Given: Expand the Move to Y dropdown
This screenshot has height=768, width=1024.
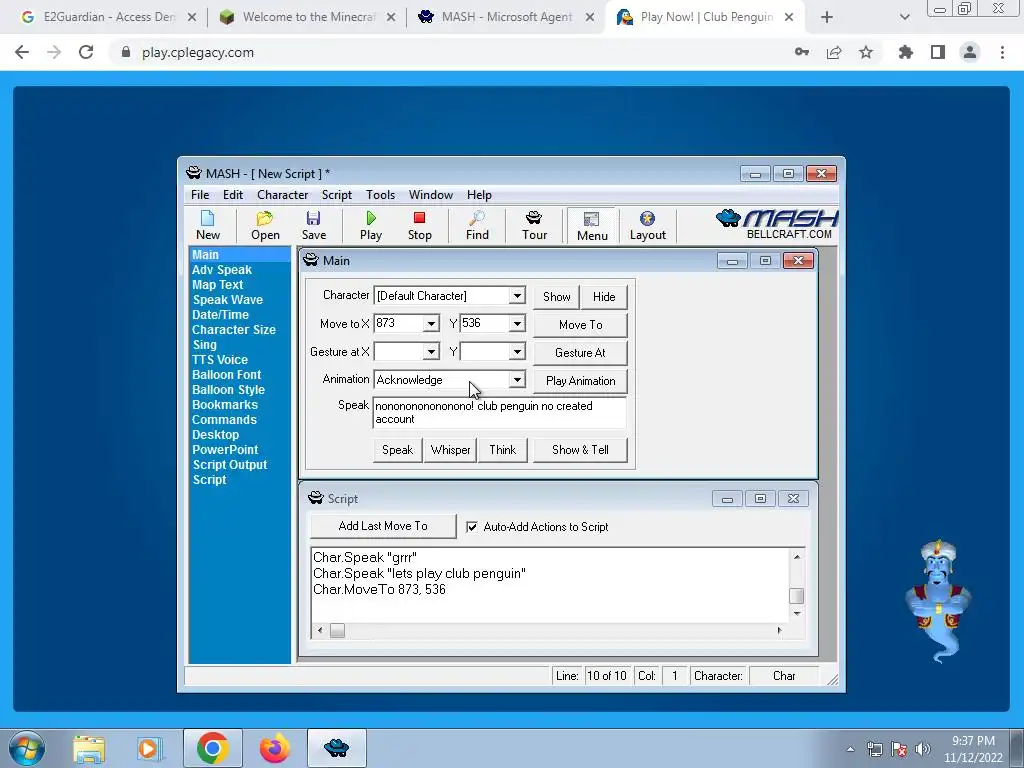Looking at the screenshot, I should (517, 324).
